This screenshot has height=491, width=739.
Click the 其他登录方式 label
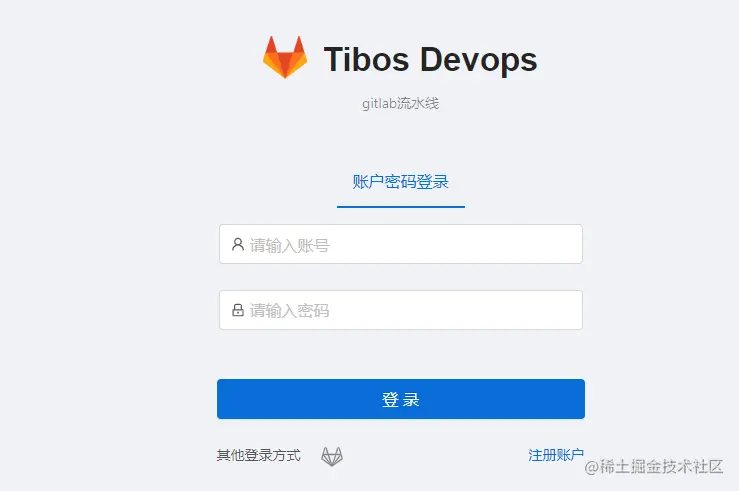[258, 455]
